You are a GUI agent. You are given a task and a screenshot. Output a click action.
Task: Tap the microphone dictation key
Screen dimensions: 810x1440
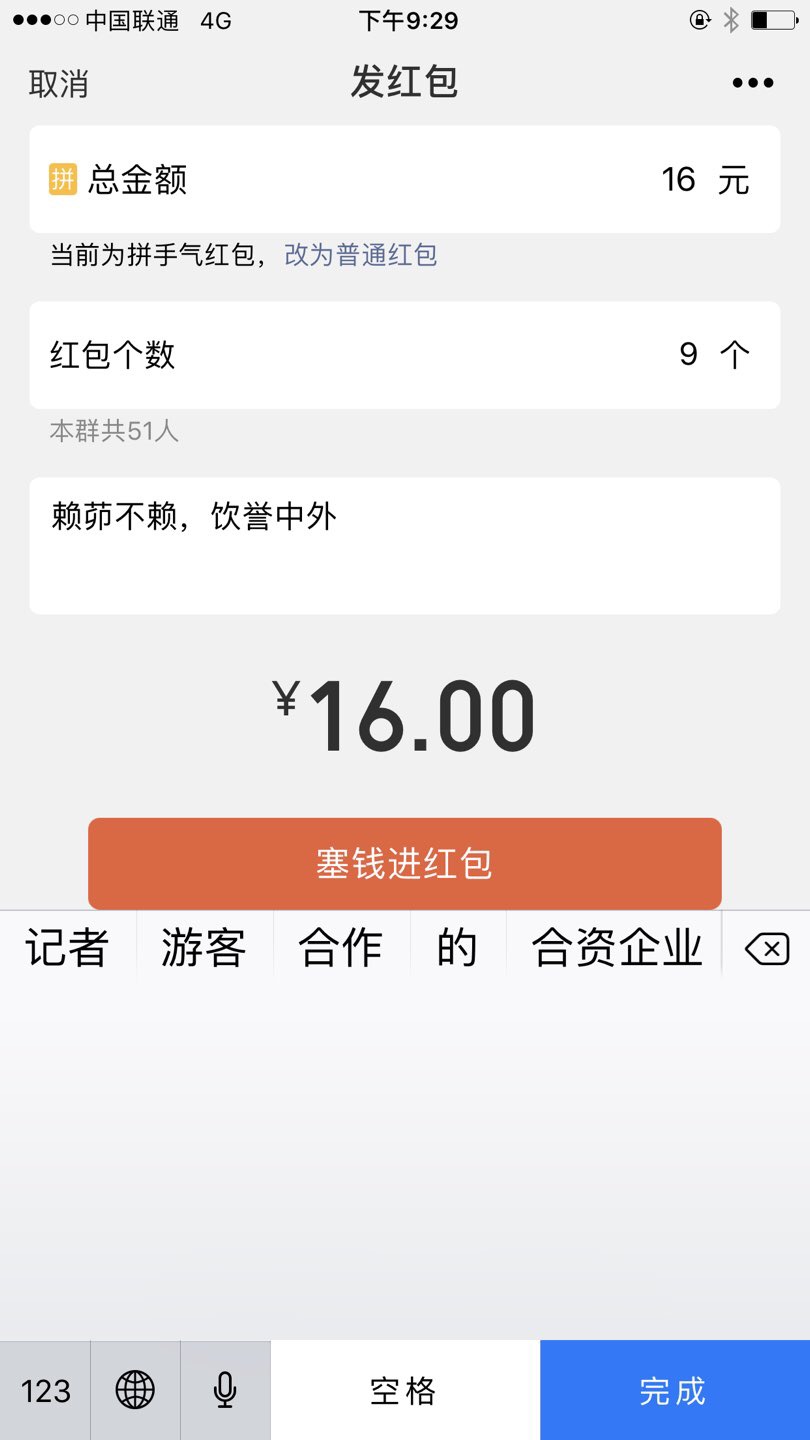(225, 1390)
